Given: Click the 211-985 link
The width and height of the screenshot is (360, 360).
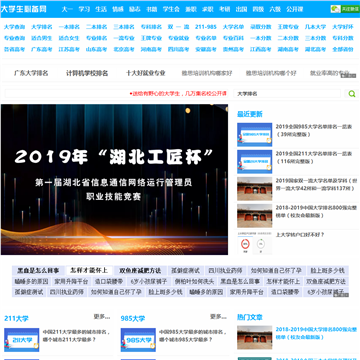Looking at the screenshot, I should (206, 27).
